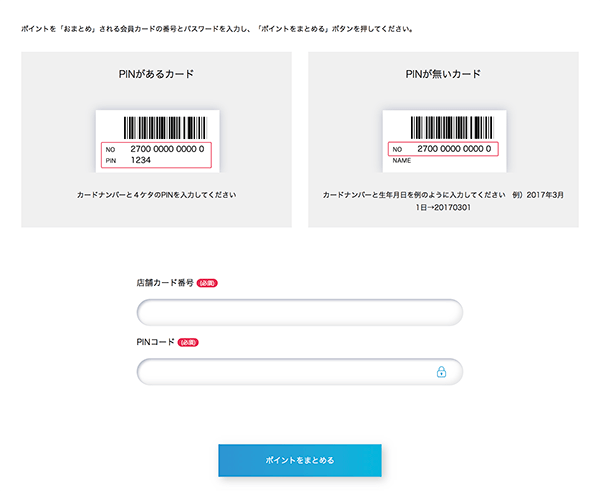Click the red 必須 badge beside PINコード
The height and width of the screenshot is (491, 600).
(x=188, y=343)
